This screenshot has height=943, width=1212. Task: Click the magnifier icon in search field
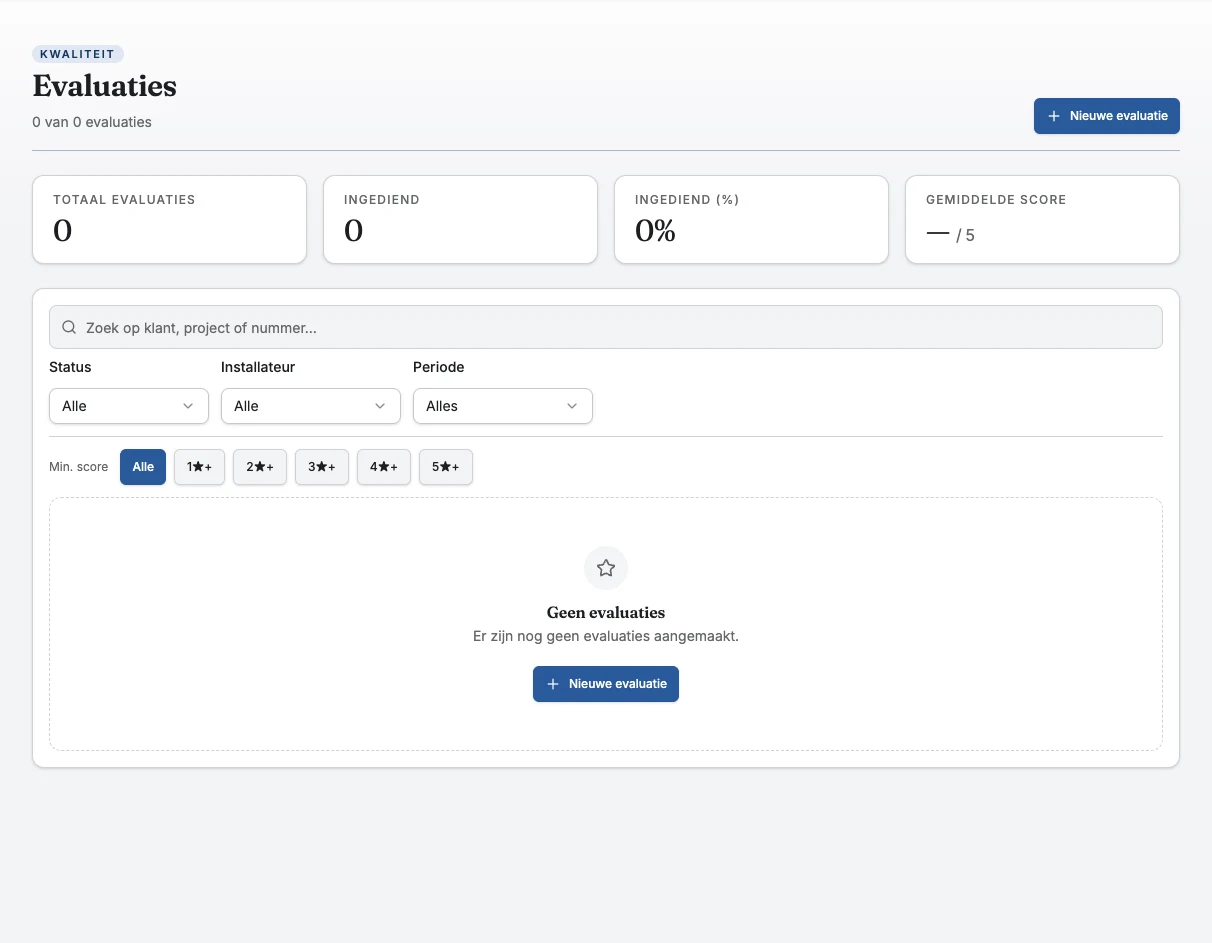[69, 327]
